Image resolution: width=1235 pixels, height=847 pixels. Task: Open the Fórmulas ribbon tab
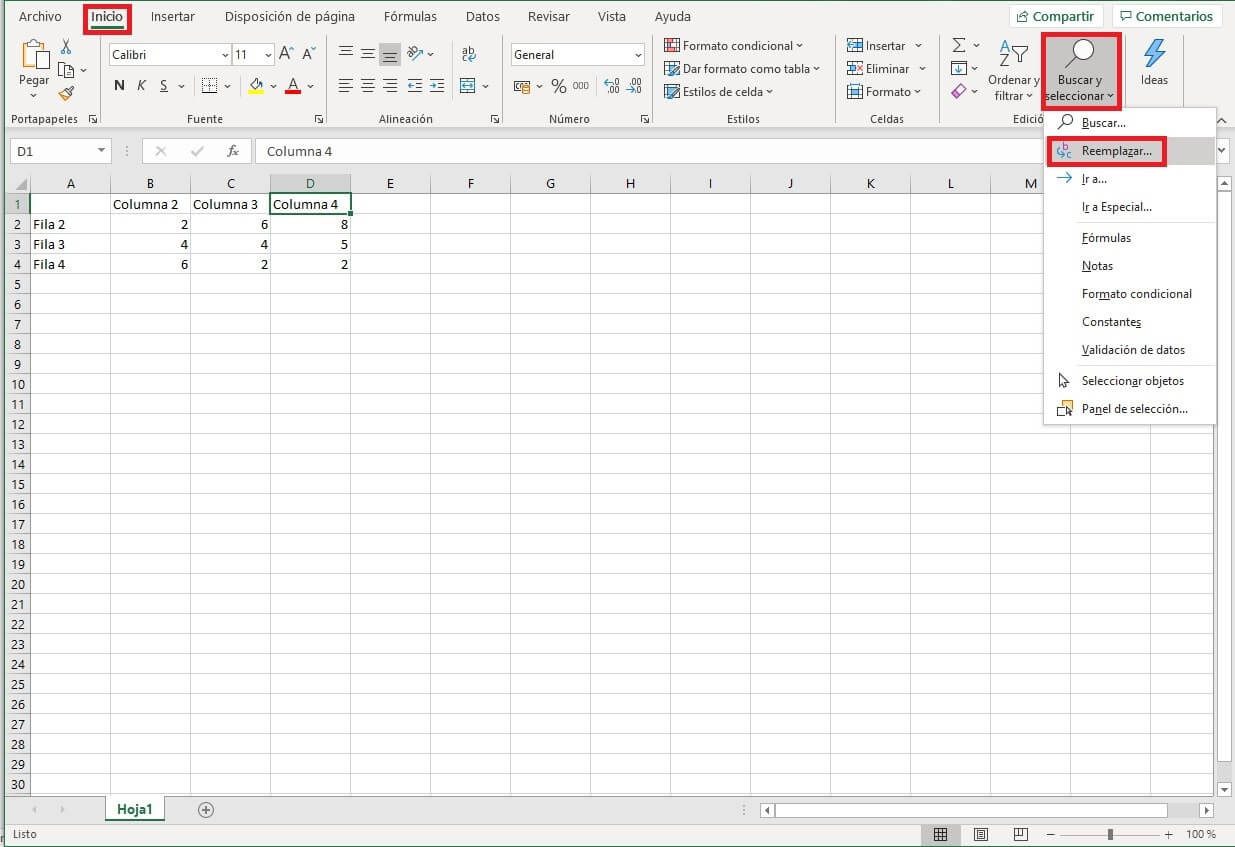(410, 17)
